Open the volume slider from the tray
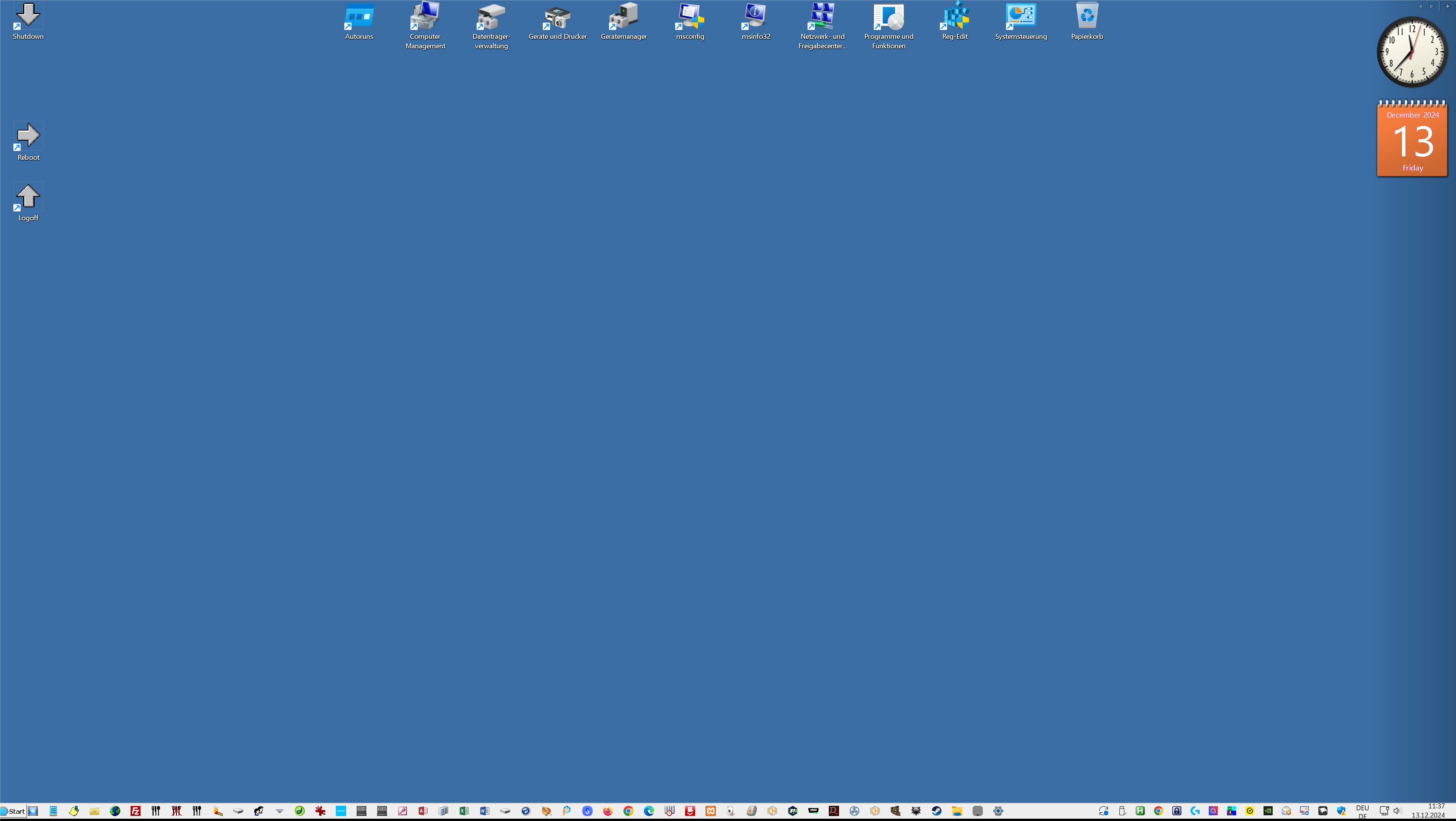The height and width of the screenshot is (821, 1456). tap(1397, 811)
